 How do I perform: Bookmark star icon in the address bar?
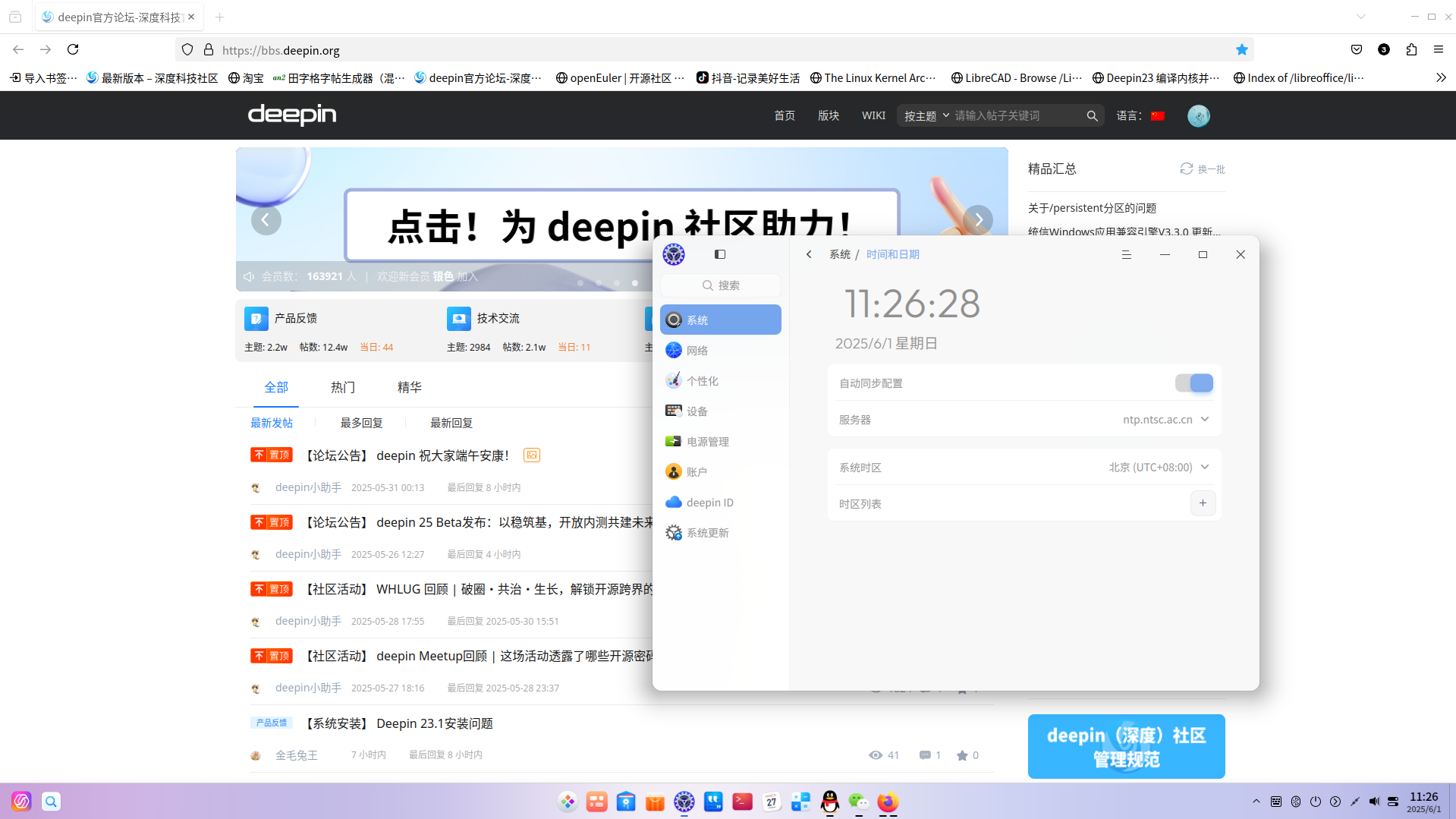[1242, 49]
